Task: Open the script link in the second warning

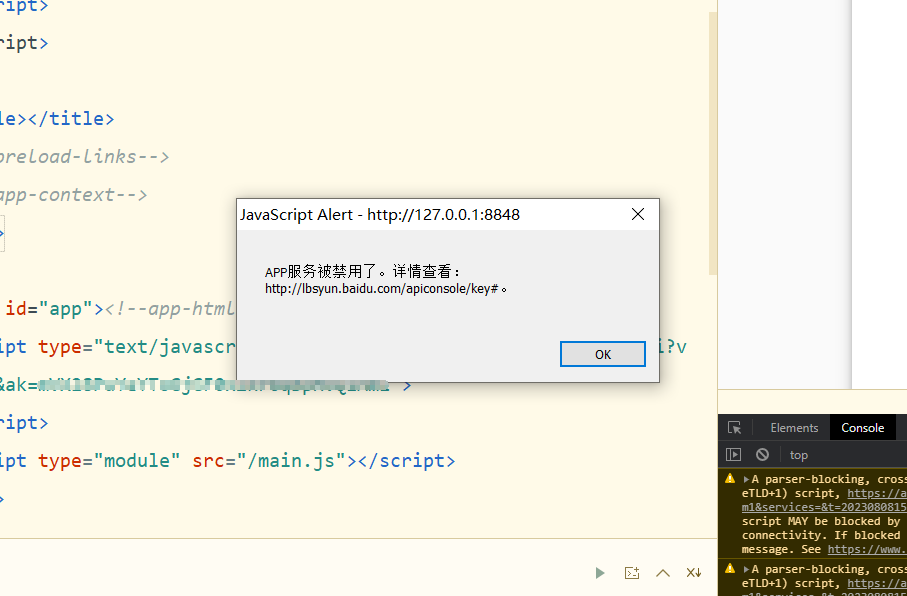Action: [x=877, y=583]
